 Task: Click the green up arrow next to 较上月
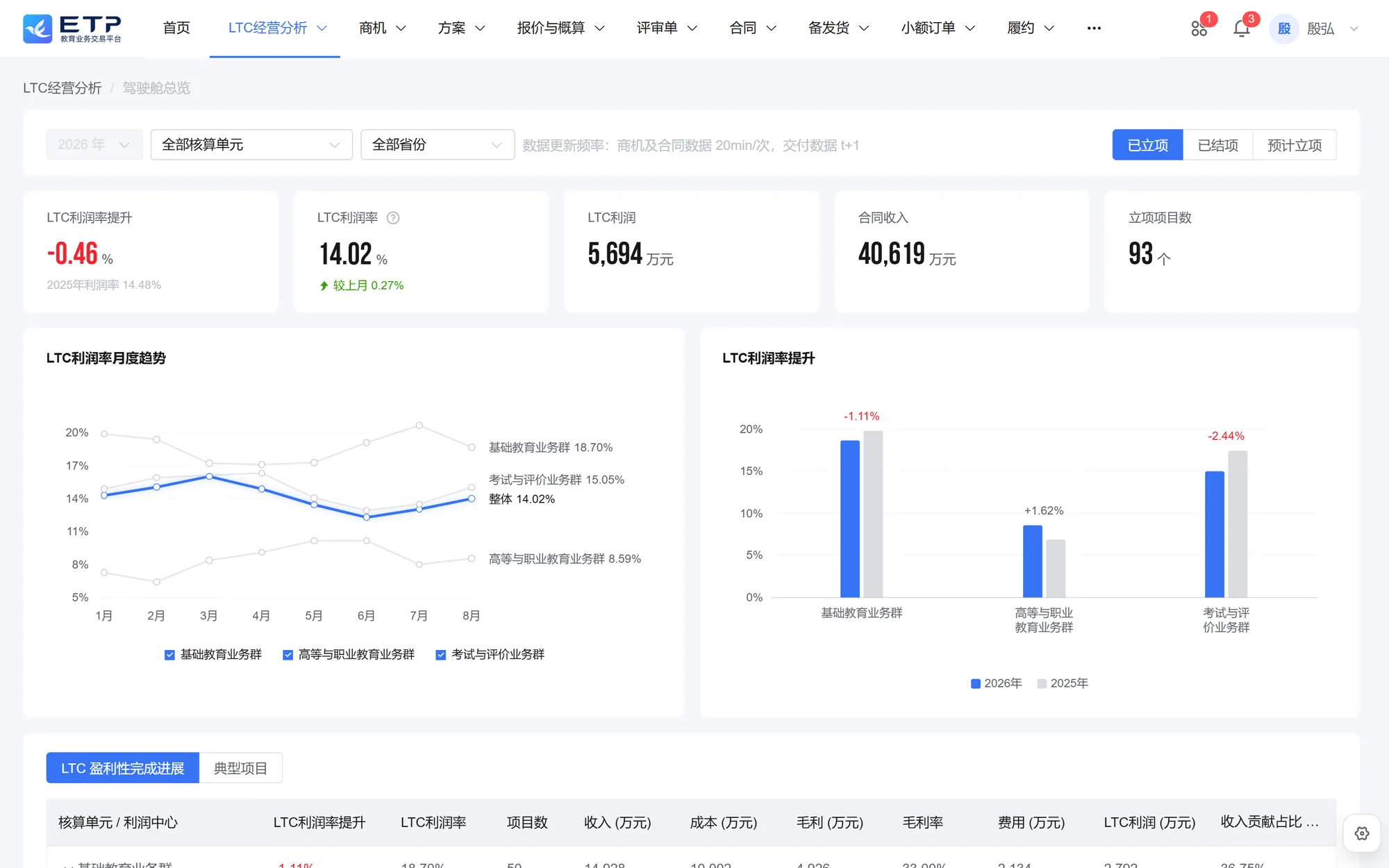tap(324, 285)
